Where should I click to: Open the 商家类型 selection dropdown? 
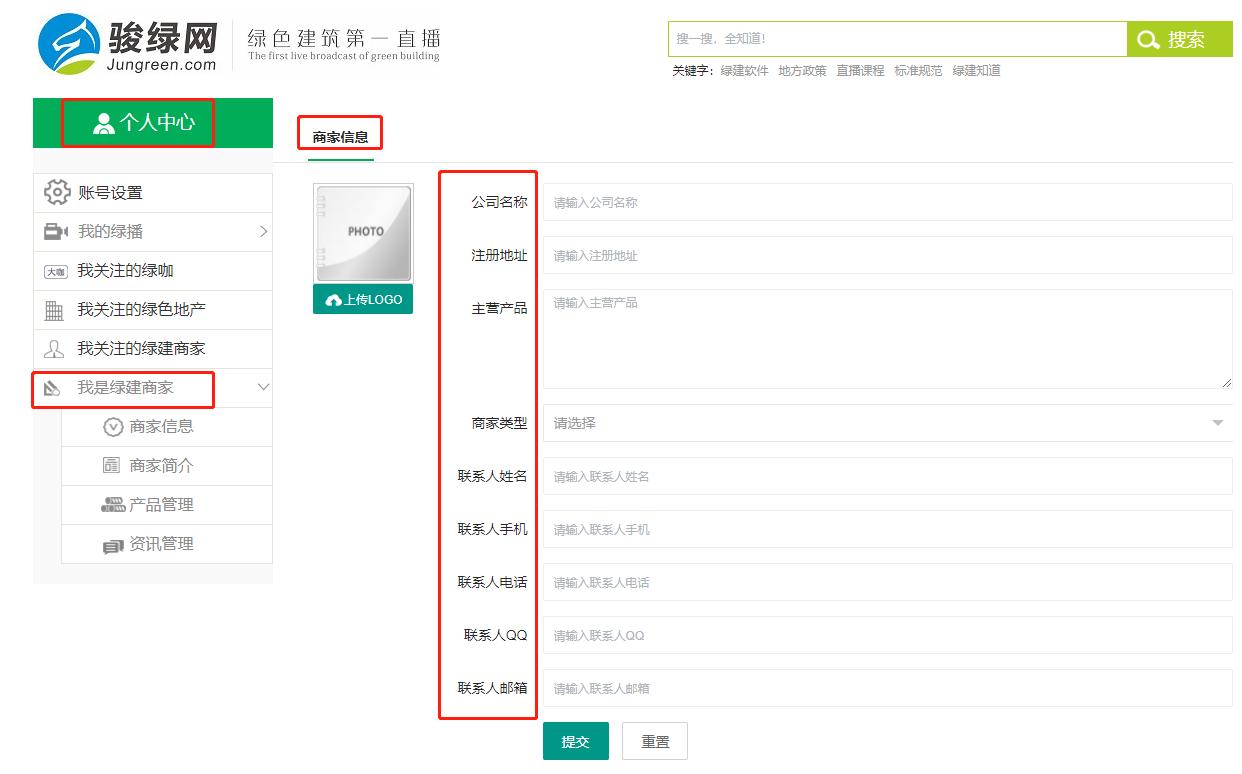886,423
